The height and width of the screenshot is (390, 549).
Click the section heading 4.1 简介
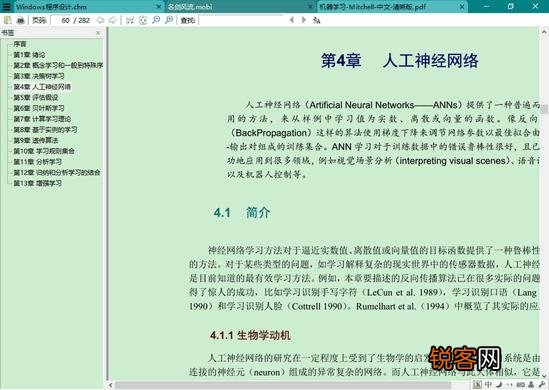coord(242,213)
